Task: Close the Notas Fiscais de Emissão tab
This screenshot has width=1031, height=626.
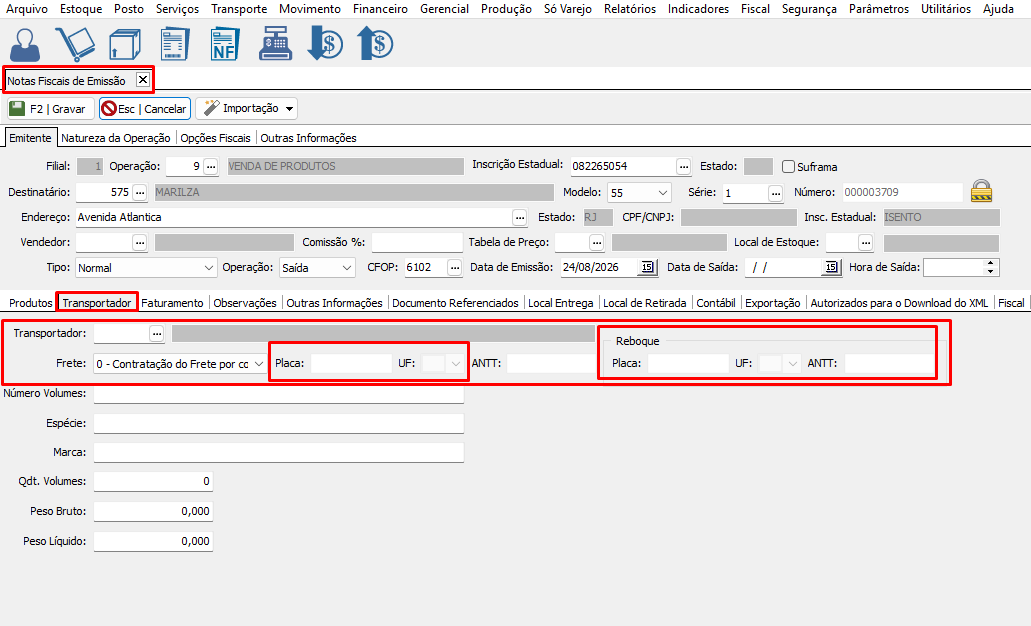Action: [143, 80]
